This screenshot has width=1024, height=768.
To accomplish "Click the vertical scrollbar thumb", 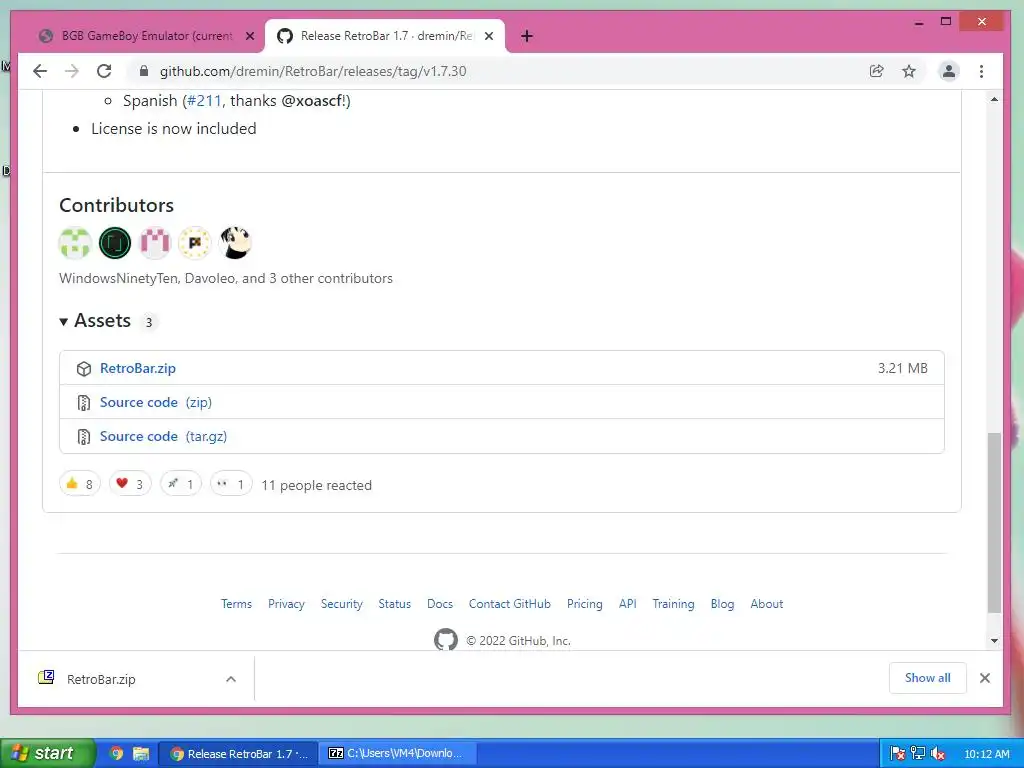I will (994, 522).
